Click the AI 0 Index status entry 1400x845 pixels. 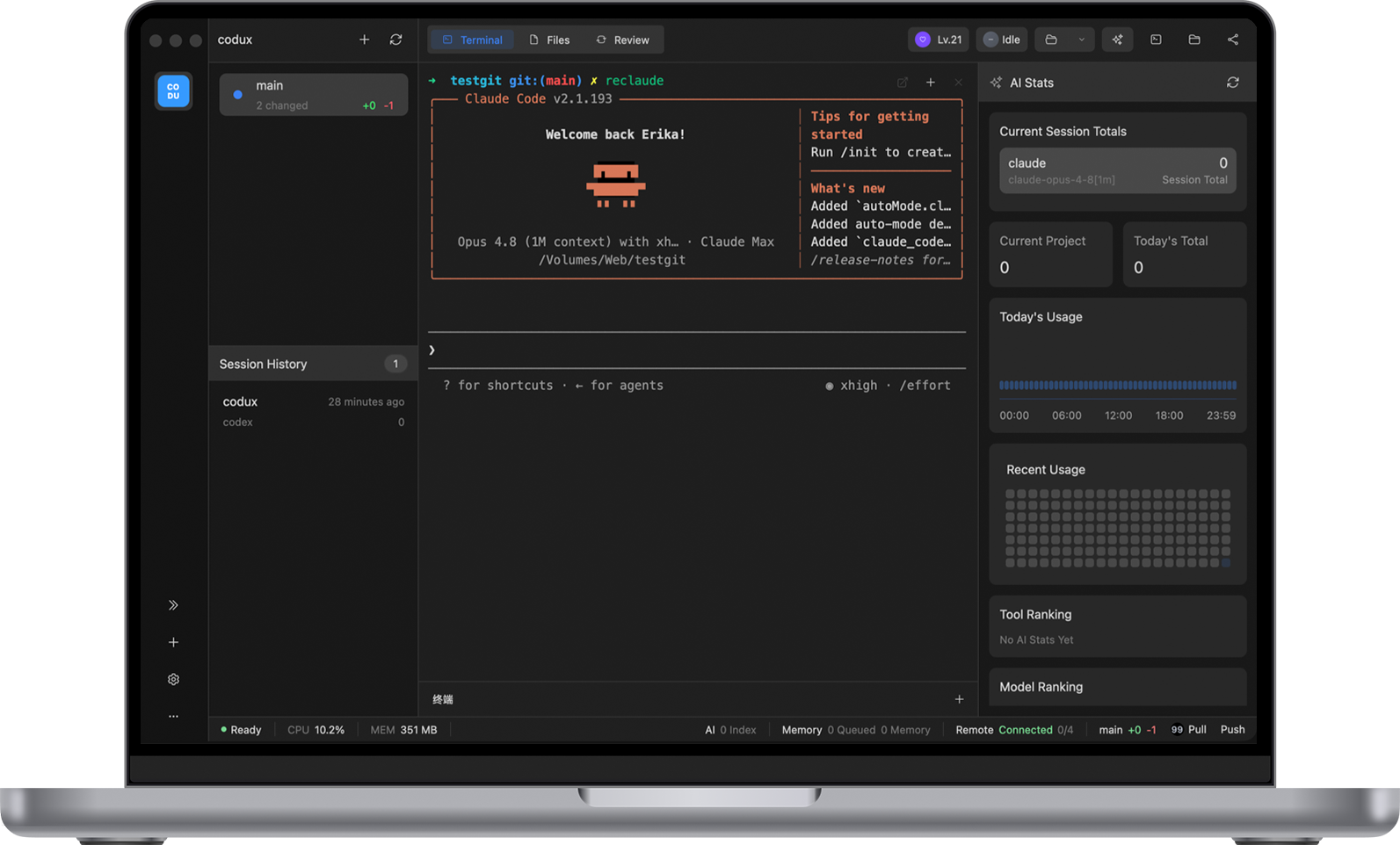[x=730, y=730]
